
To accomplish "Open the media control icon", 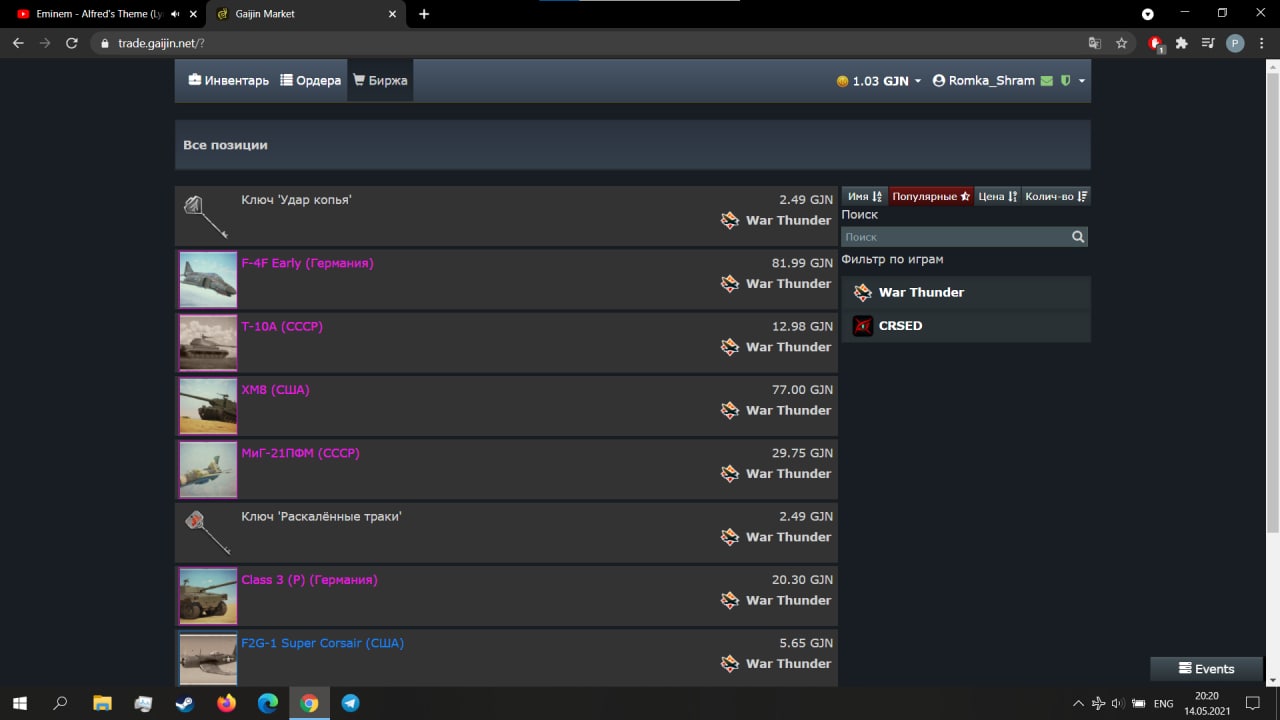I will [1207, 43].
